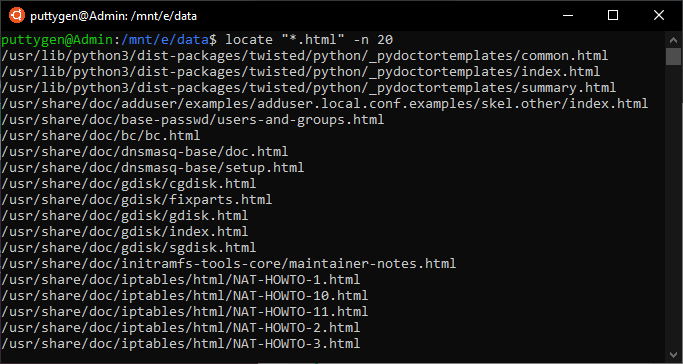Image resolution: width=683 pixels, height=364 pixels.
Task: Click the scrollbar down arrow
Action: tap(673, 354)
